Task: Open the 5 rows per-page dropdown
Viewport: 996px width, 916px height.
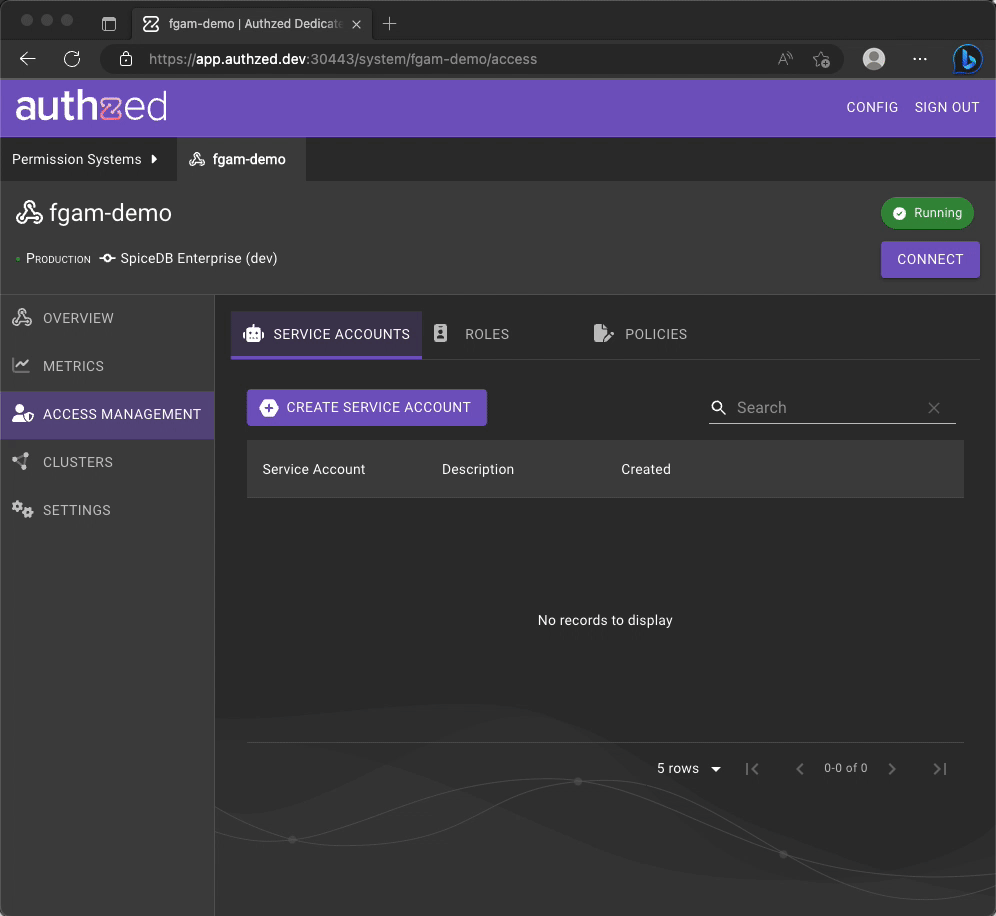Action: (x=688, y=768)
